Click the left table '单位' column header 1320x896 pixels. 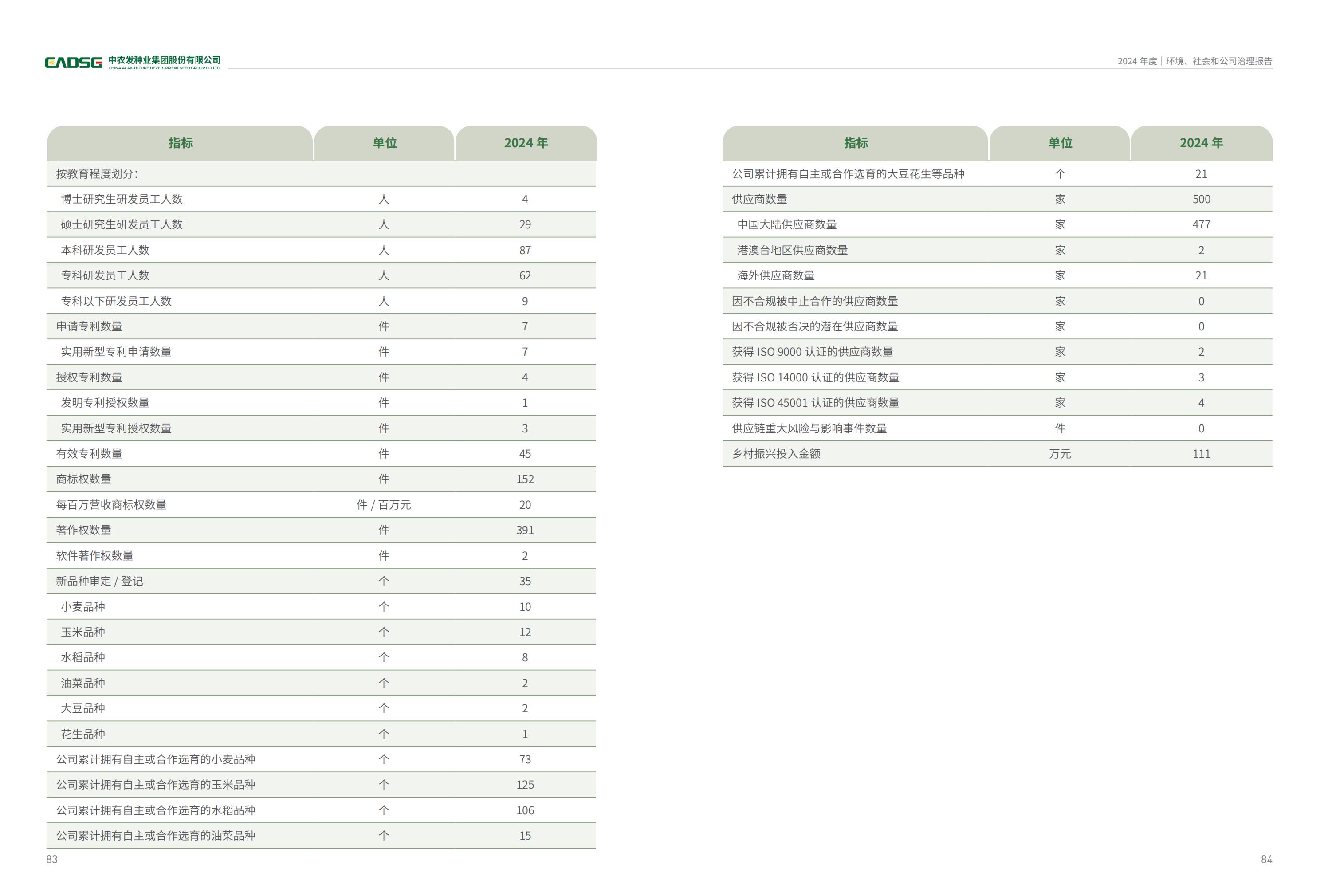pos(385,143)
